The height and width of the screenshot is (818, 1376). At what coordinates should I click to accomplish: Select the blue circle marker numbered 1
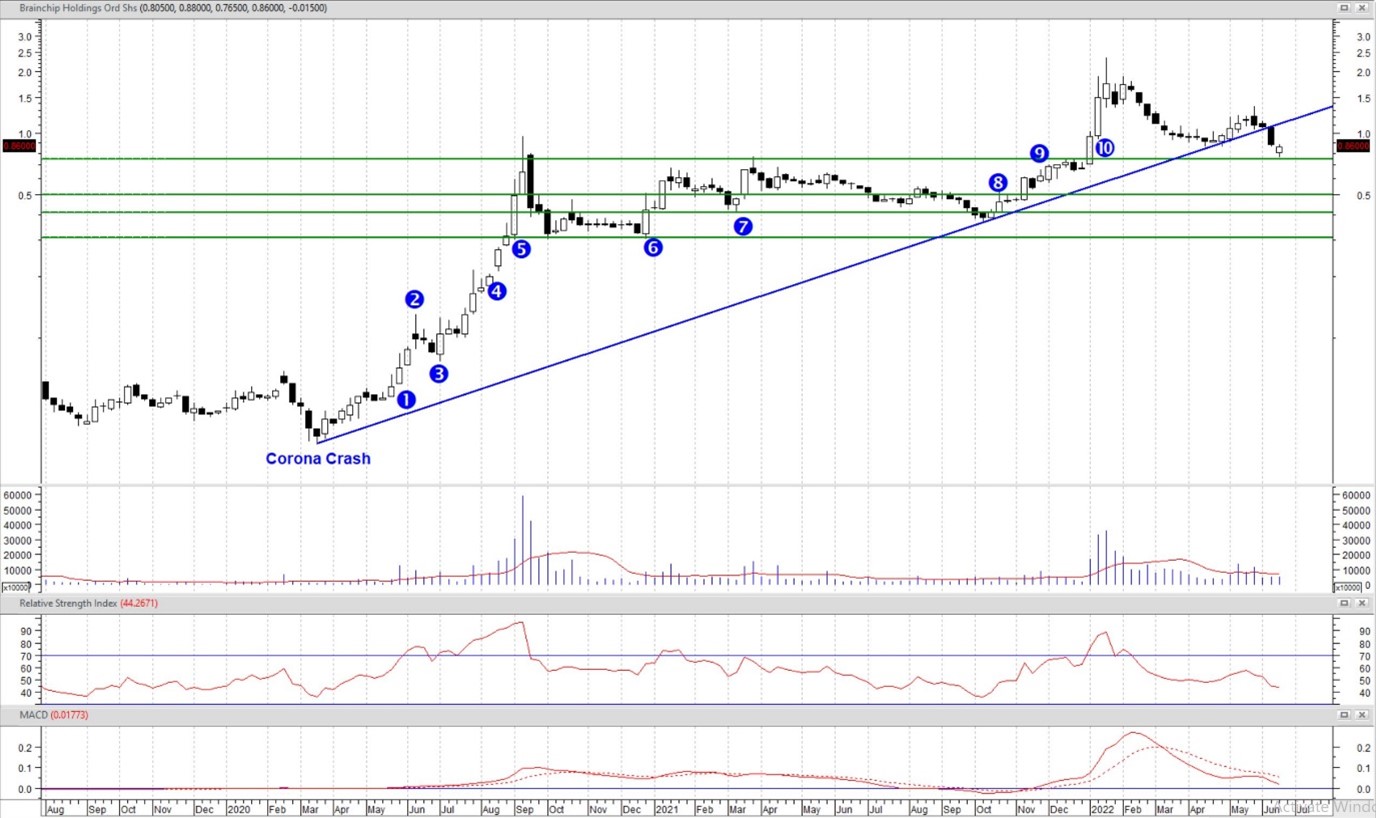tap(406, 399)
